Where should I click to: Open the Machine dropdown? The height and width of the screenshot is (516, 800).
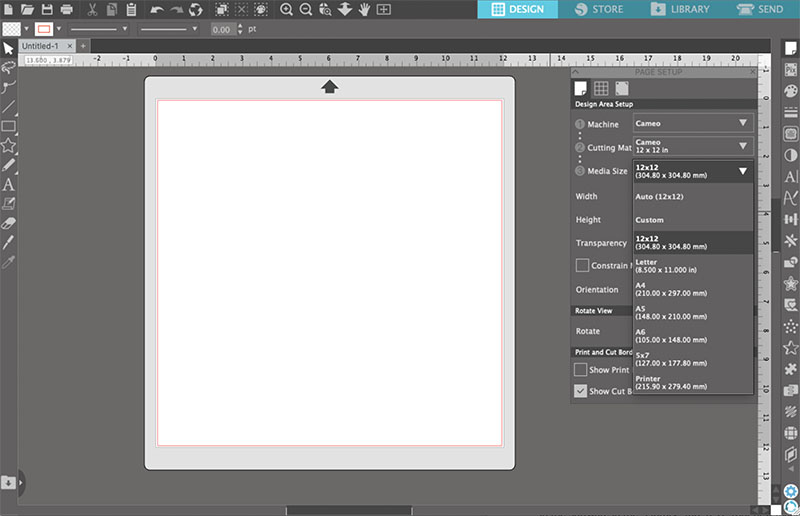[x=693, y=124]
